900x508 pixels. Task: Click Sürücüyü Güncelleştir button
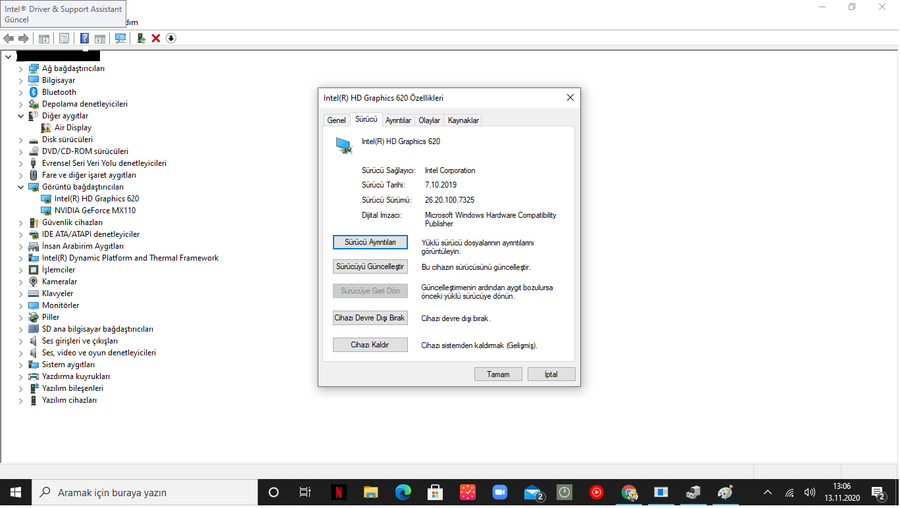(370, 267)
